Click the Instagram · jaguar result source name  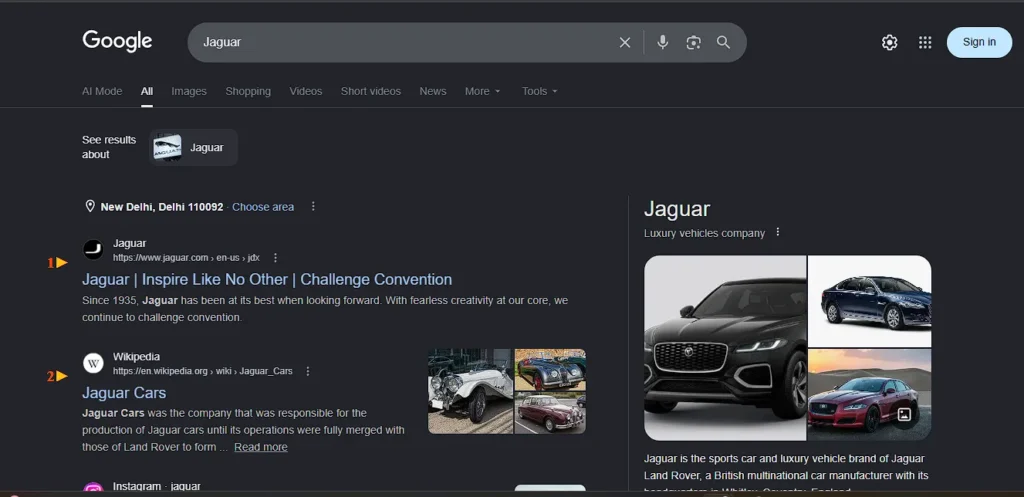157,487
